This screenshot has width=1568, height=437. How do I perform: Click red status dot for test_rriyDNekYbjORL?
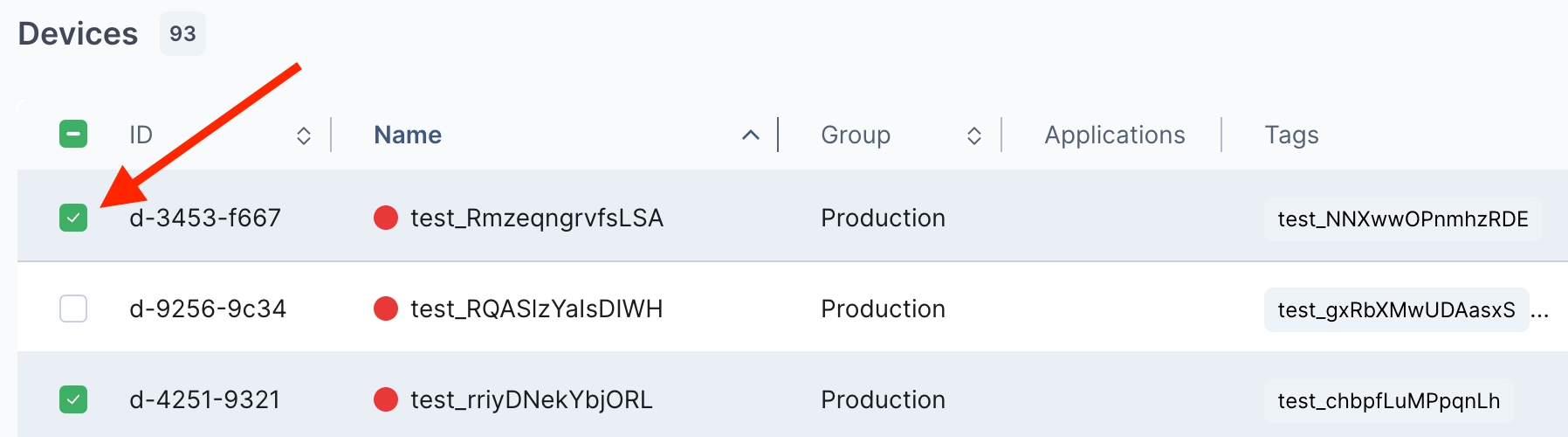(x=385, y=399)
